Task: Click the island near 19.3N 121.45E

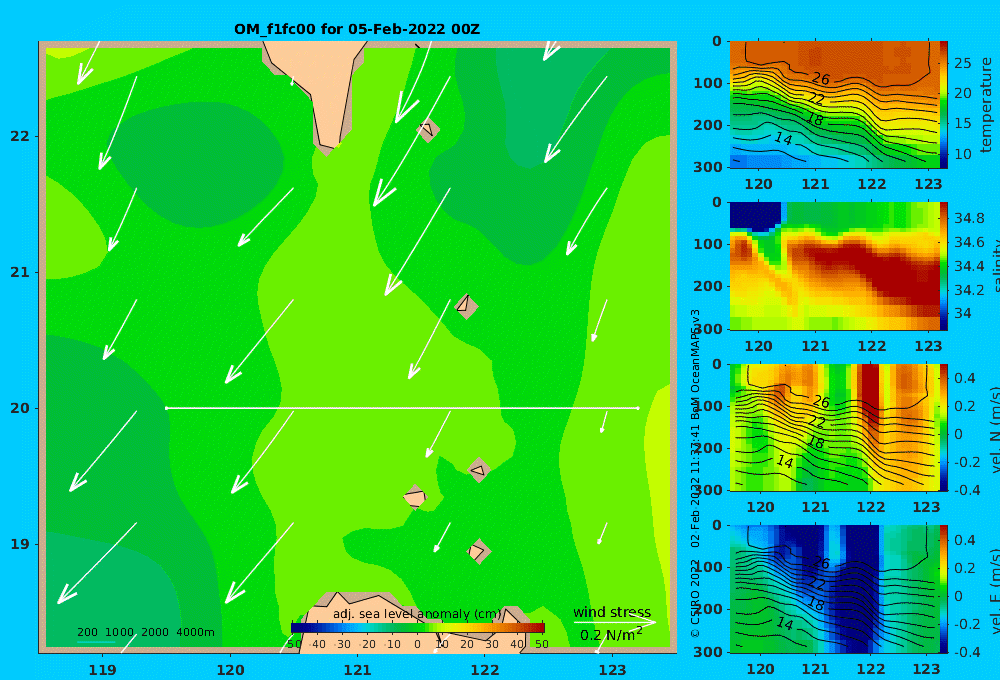Action: 415,497
